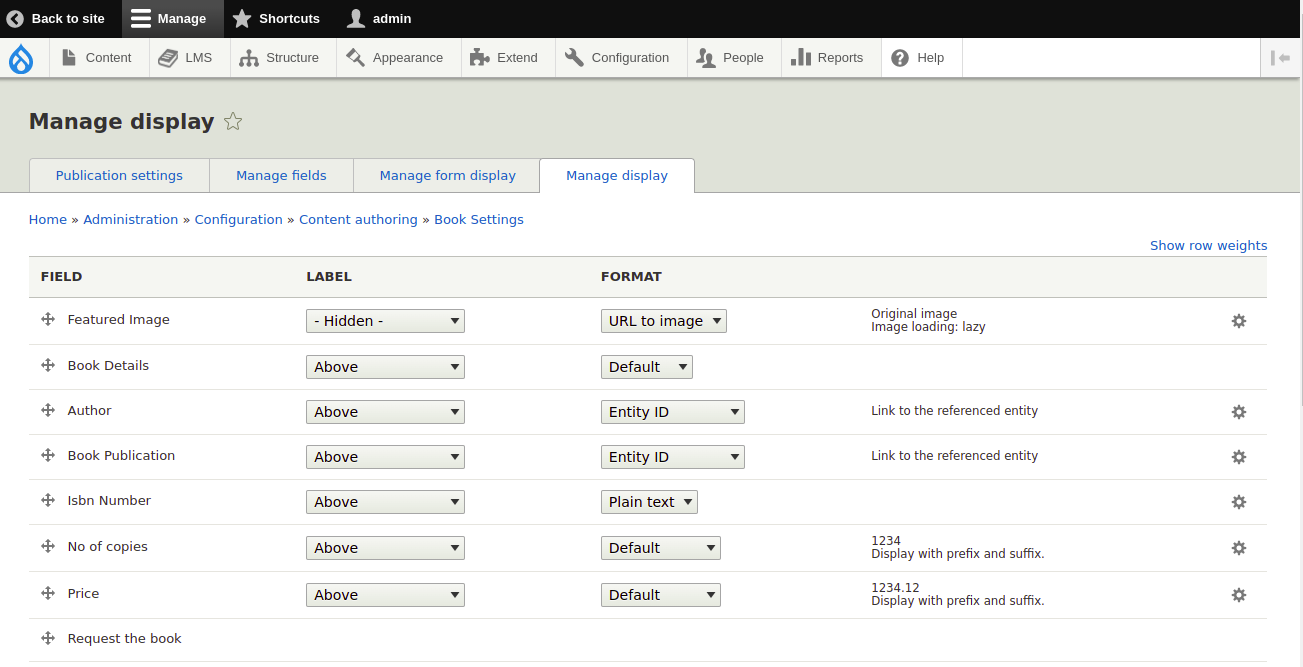Click the Show row weights link
This screenshot has width=1303, height=667.
pos(1208,245)
